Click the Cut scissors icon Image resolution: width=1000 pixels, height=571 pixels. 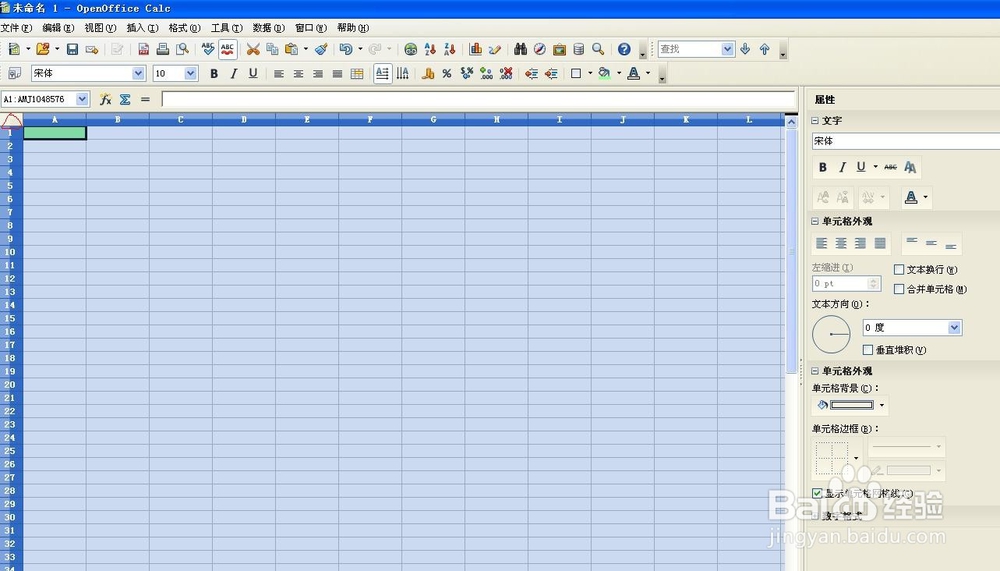(253, 49)
